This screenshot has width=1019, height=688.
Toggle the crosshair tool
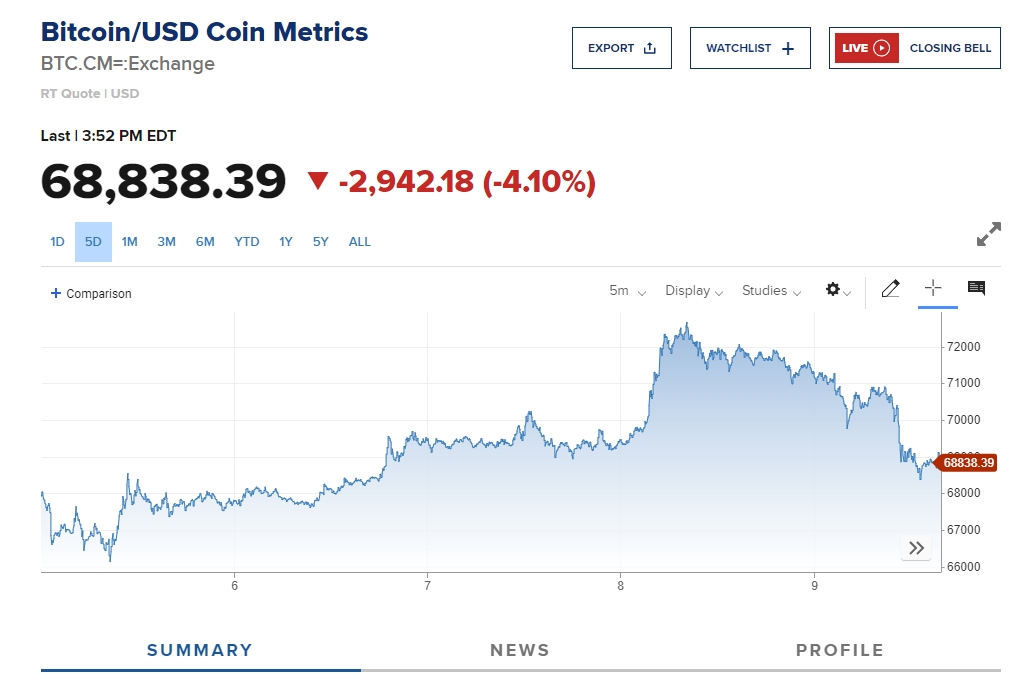click(933, 289)
